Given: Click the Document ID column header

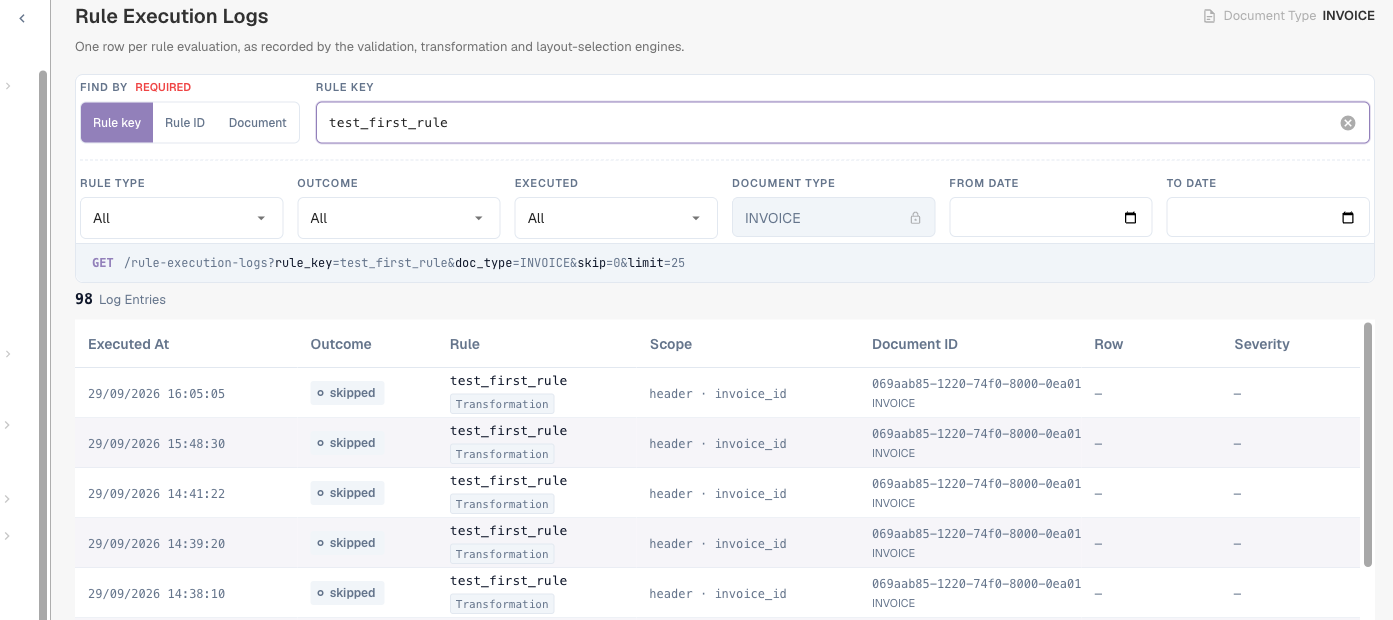Looking at the screenshot, I should click(x=915, y=344).
